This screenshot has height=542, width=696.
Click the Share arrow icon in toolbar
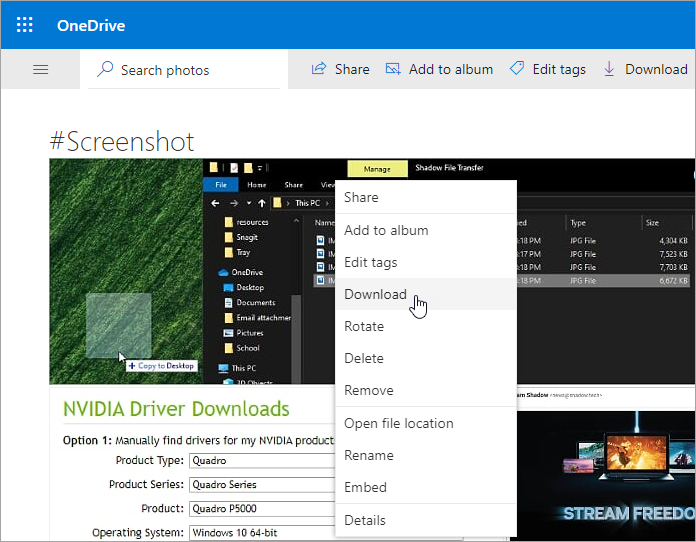(x=319, y=69)
